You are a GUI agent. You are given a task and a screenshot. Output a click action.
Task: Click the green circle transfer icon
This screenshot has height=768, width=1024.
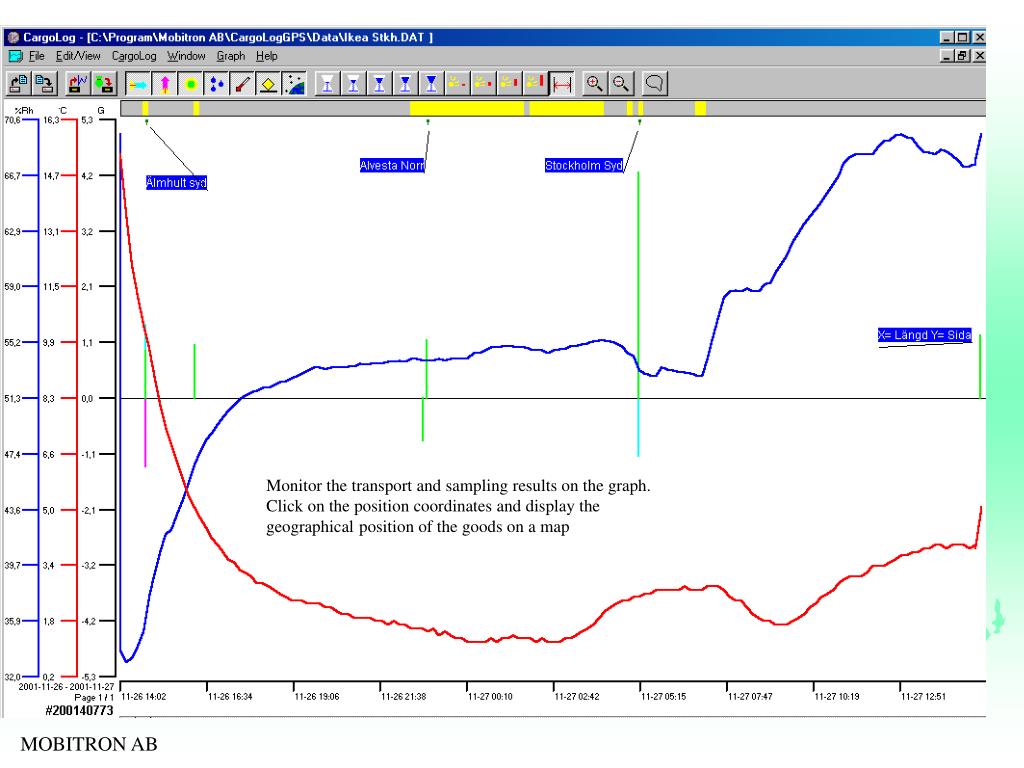[104, 84]
